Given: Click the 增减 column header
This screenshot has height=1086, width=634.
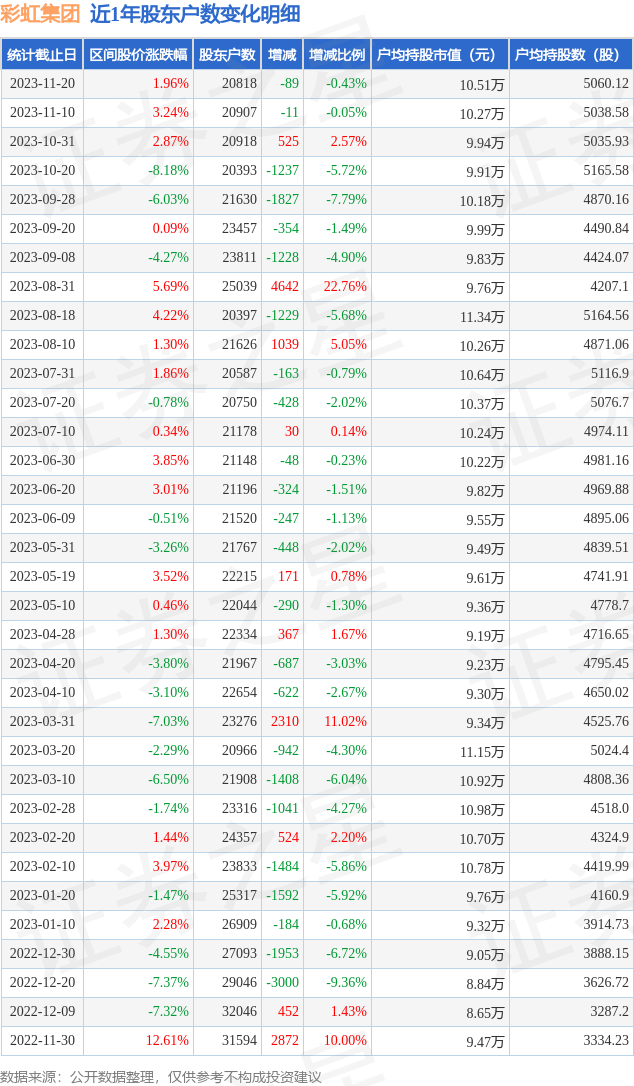Looking at the screenshot, I should pos(282,55).
